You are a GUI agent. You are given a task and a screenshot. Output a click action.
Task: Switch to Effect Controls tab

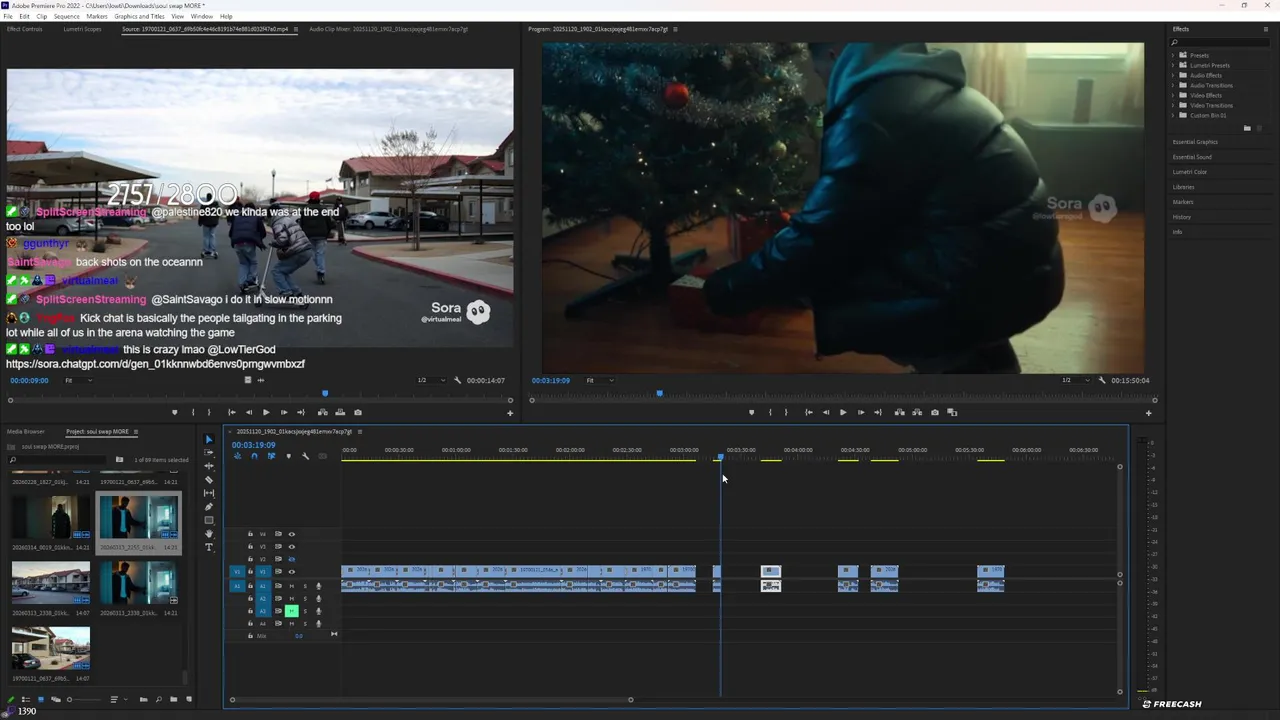click(25, 29)
